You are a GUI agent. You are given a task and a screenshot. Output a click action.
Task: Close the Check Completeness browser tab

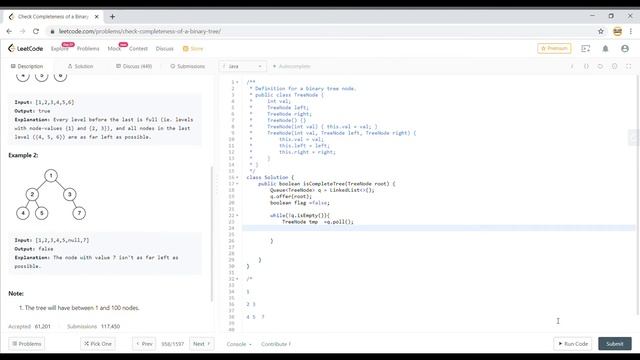click(97, 17)
